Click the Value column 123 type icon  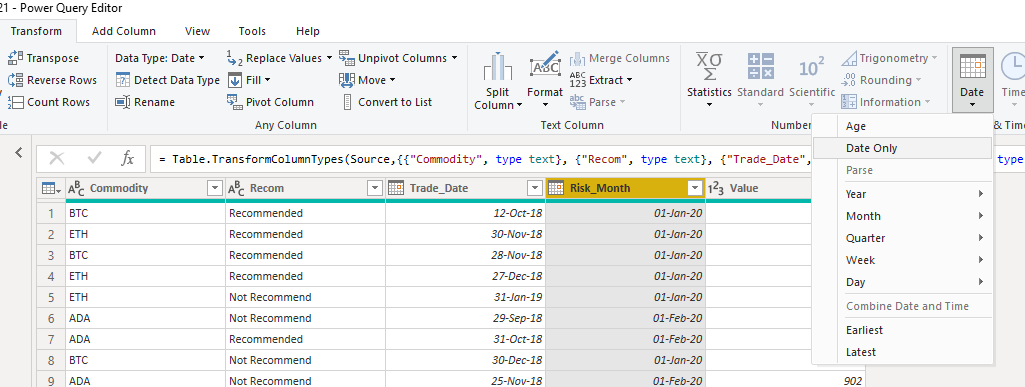pos(716,188)
